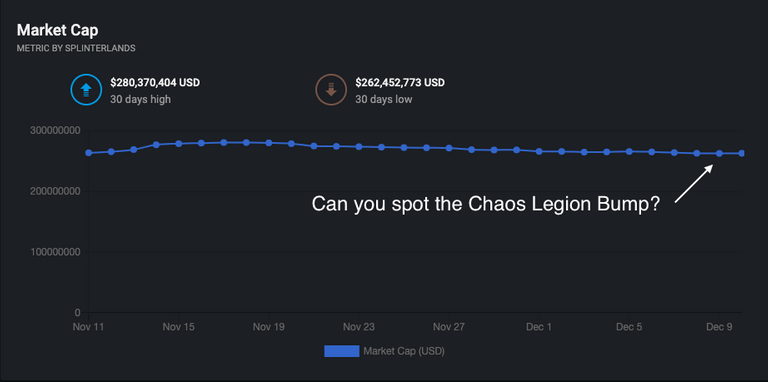This screenshot has height=382, width=768.
Task: Click the last data point on the chart line
Action: pyautogui.click(x=742, y=153)
